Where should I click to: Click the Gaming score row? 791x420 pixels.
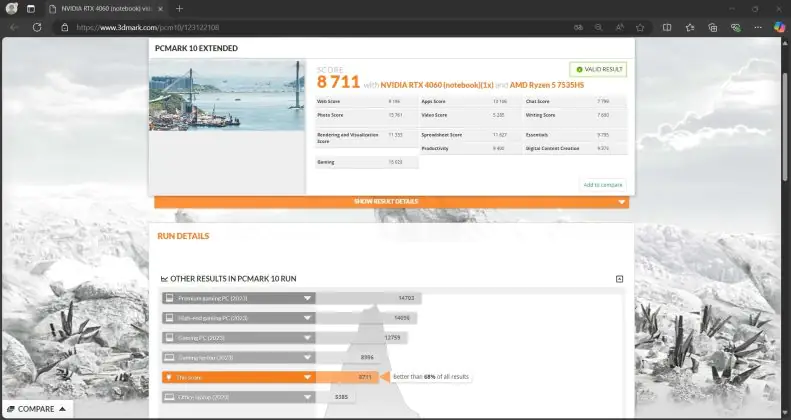point(367,162)
